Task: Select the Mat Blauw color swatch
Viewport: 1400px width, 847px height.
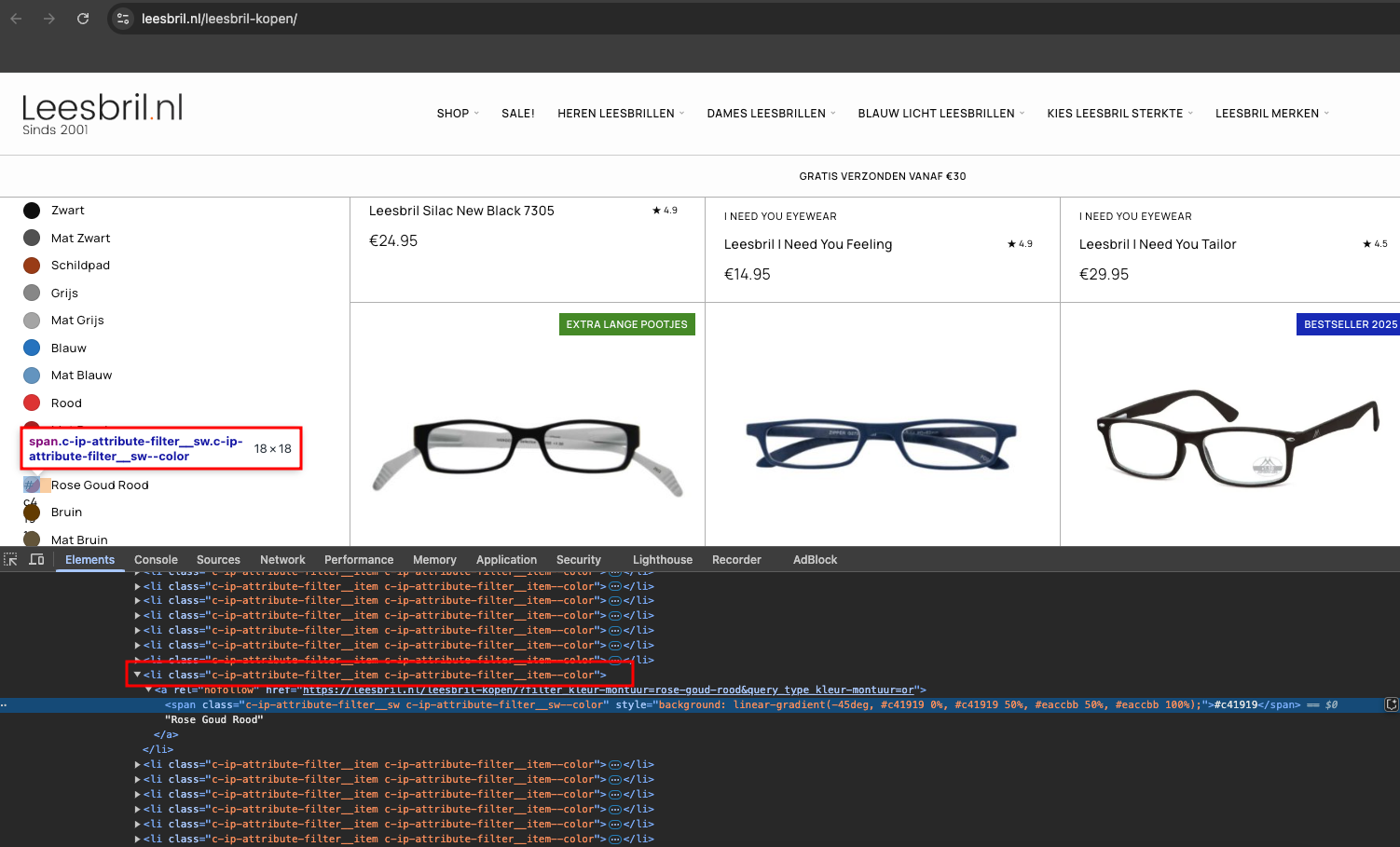Action: tap(32, 376)
